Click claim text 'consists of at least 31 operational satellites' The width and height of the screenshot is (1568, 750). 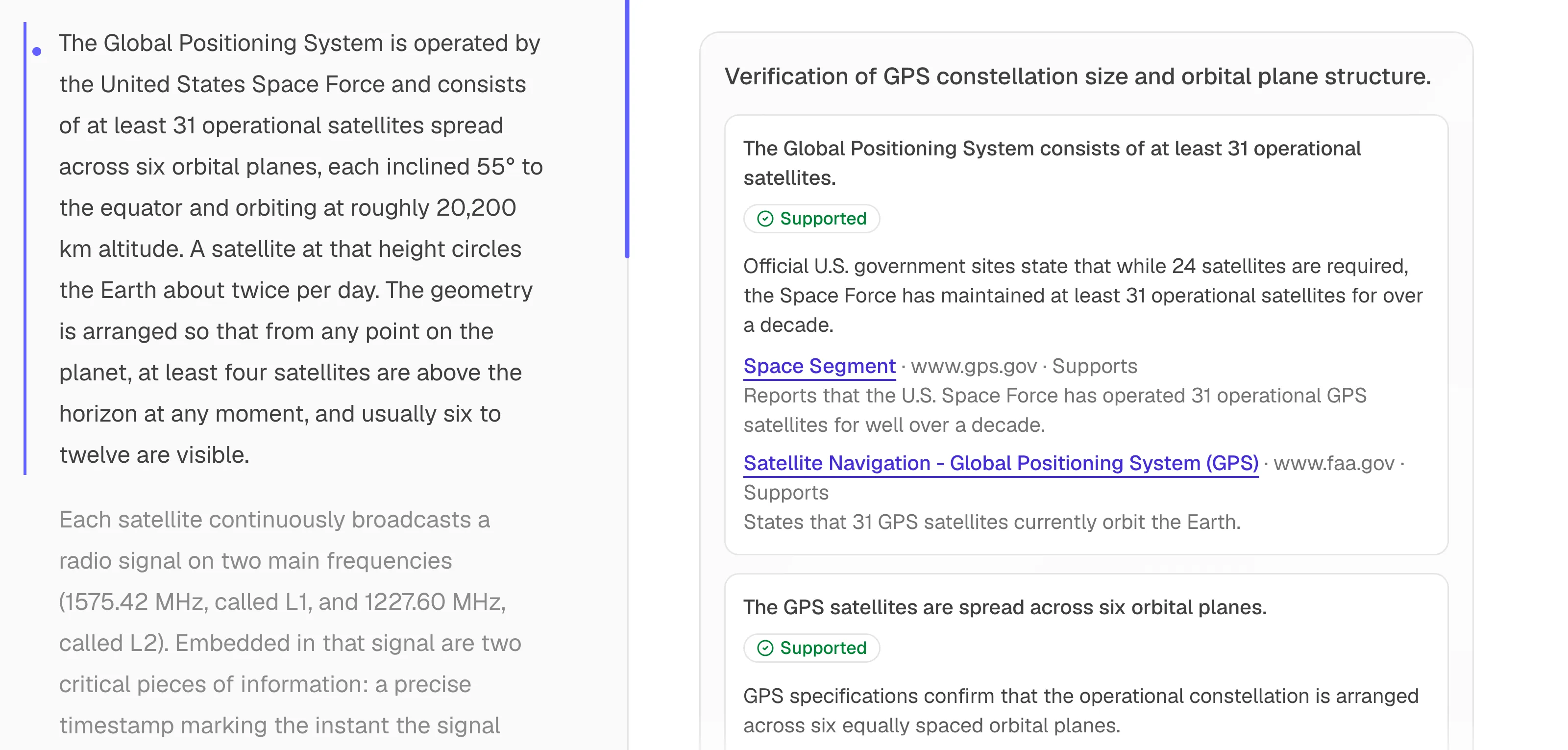coord(1052,163)
